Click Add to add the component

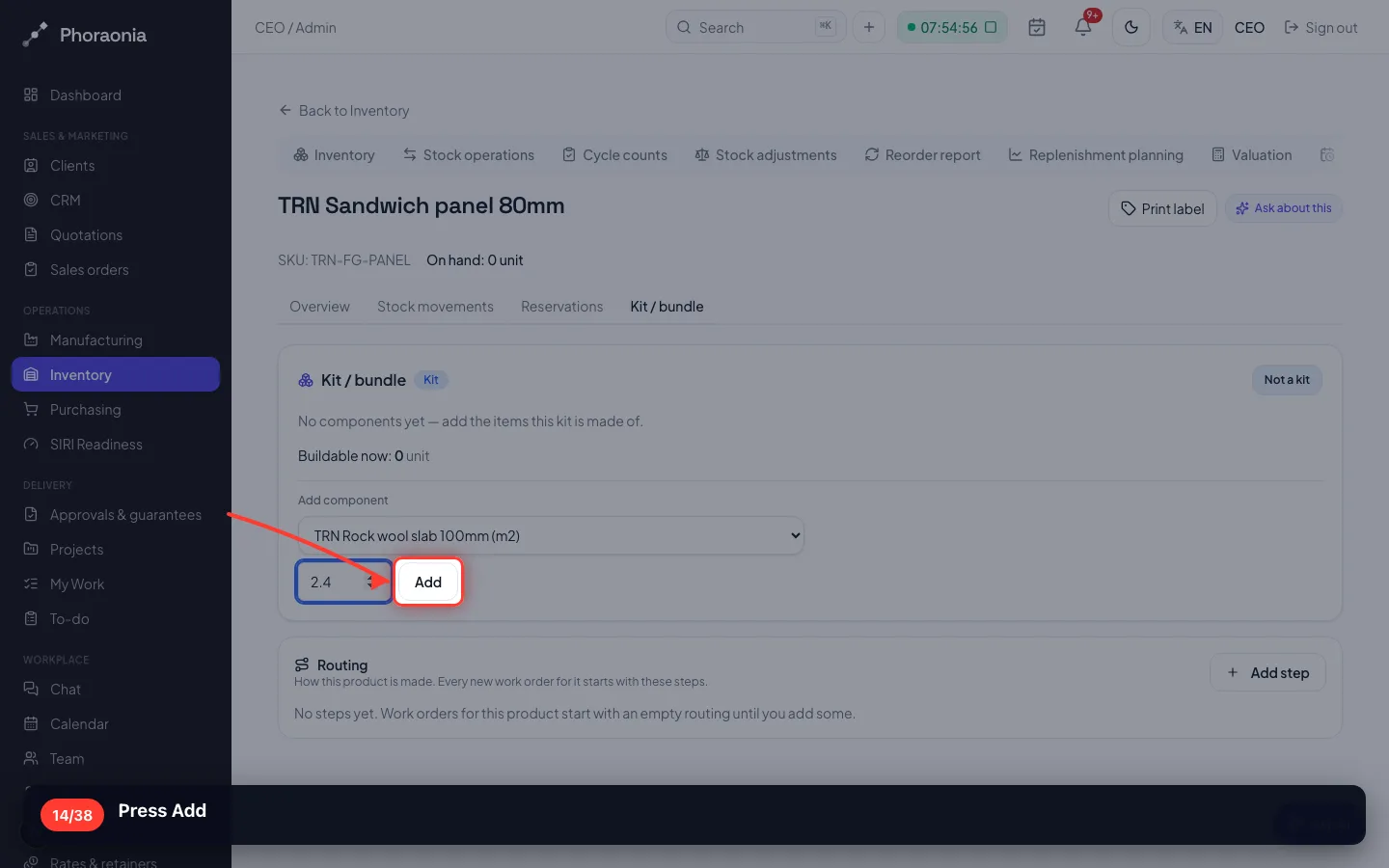click(x=428, y=583)
